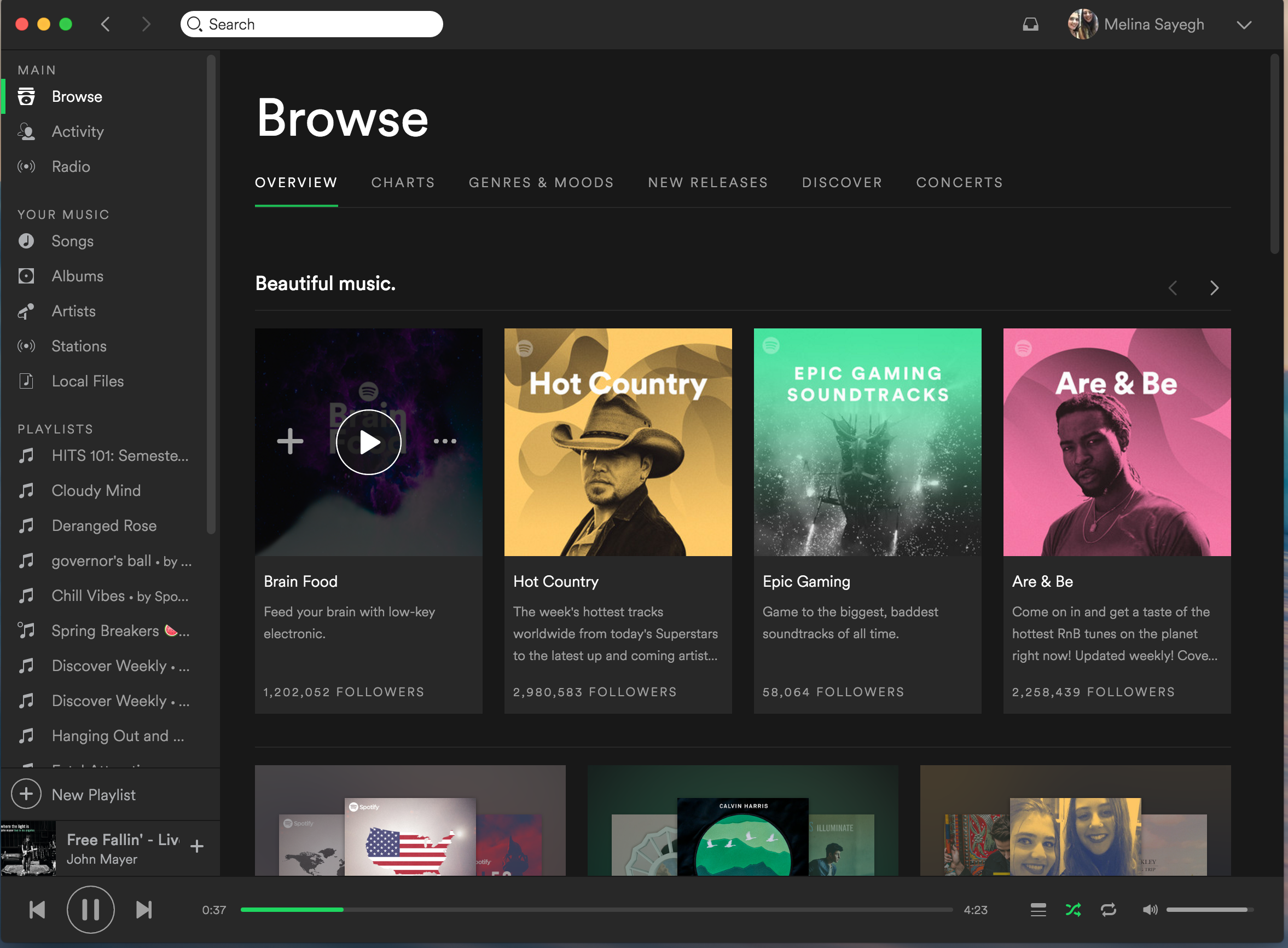Switch to the Charts tab

pyautogui.click(x=403, y=182)
